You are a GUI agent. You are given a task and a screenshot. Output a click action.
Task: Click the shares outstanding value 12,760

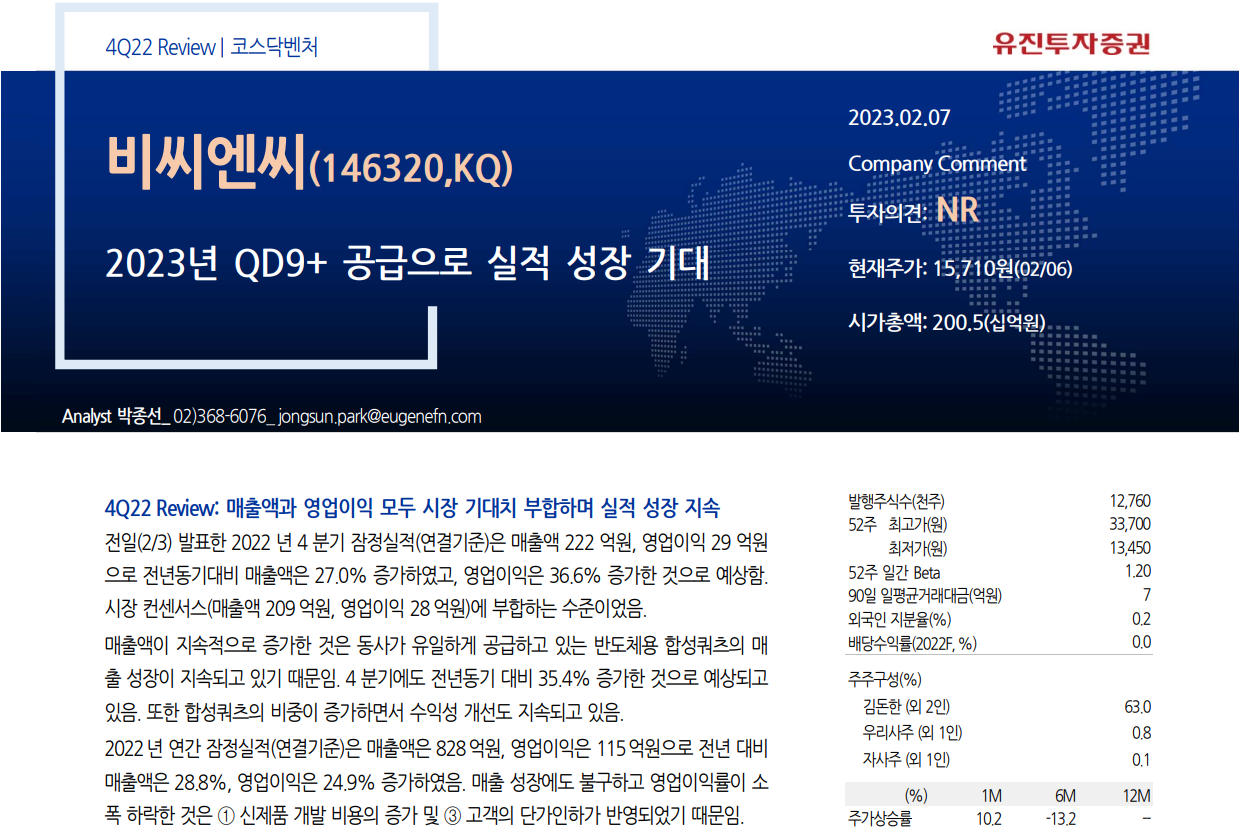click(x=1130, y=502)
